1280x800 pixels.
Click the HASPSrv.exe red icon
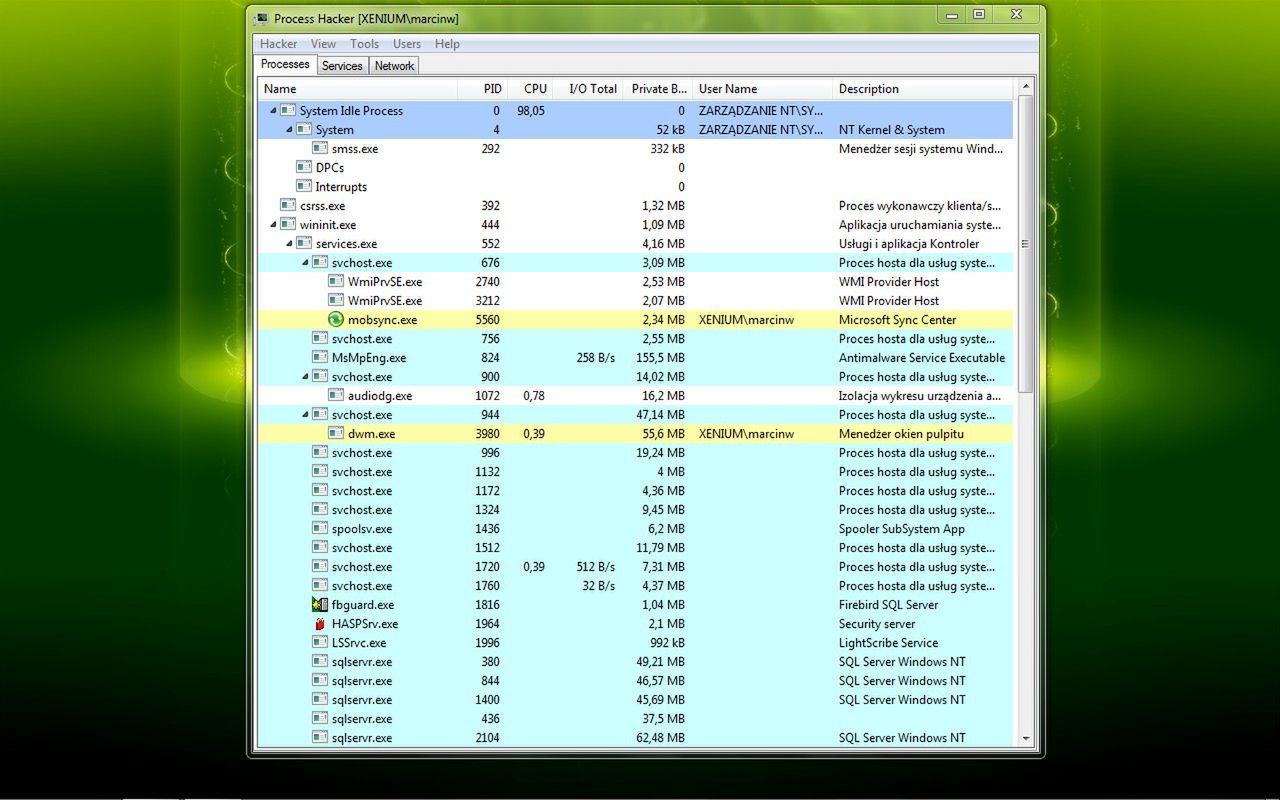point(320,624)
